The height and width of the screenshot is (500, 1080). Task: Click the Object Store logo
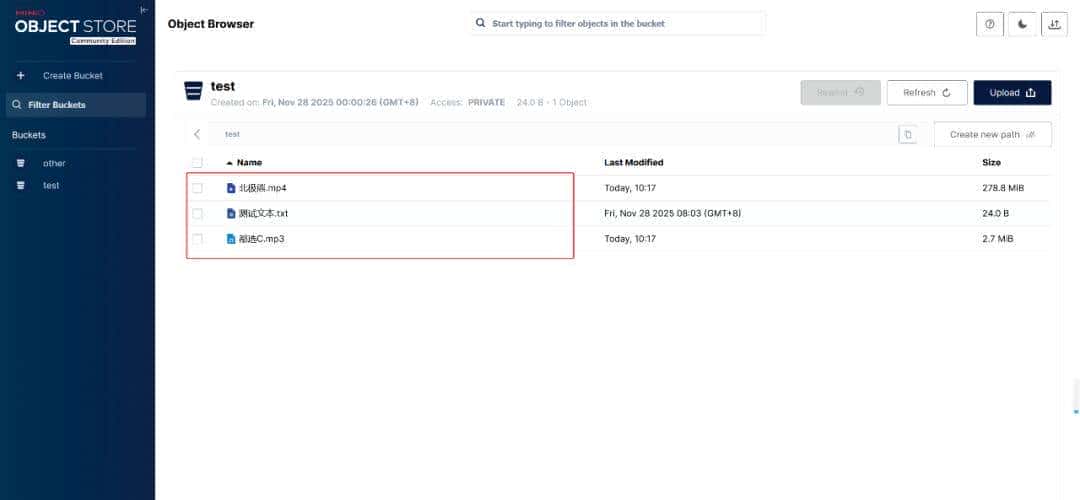76,27
